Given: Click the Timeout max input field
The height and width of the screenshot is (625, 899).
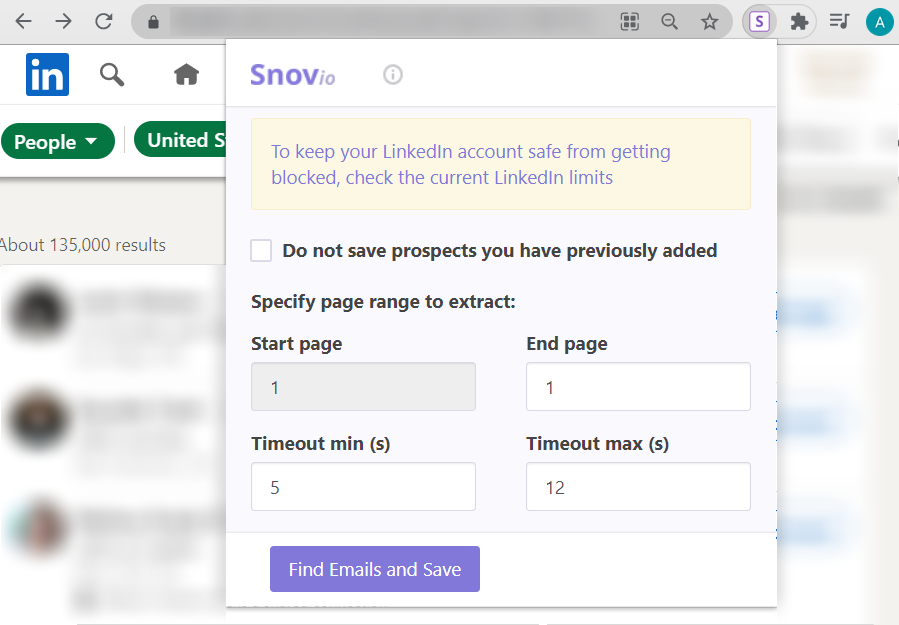Looking at the screenshot, I should 638,487.
